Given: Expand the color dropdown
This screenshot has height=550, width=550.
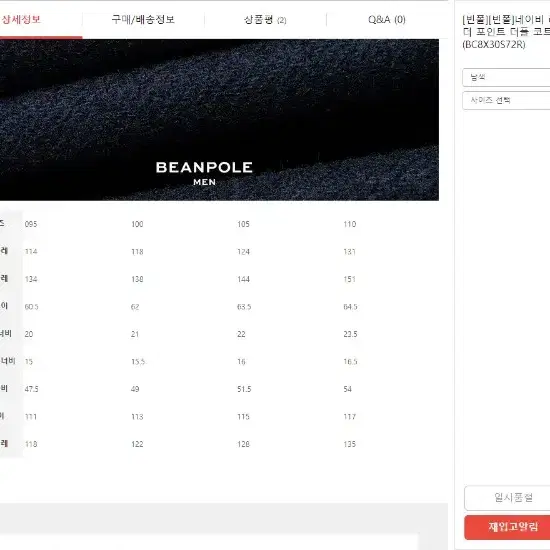Looking at the screenshot, I should [506, 78].
